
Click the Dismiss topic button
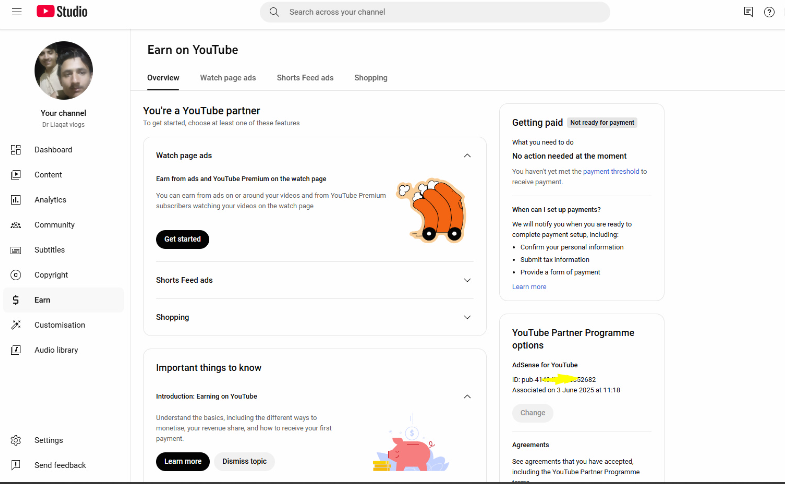coord(244,461)
